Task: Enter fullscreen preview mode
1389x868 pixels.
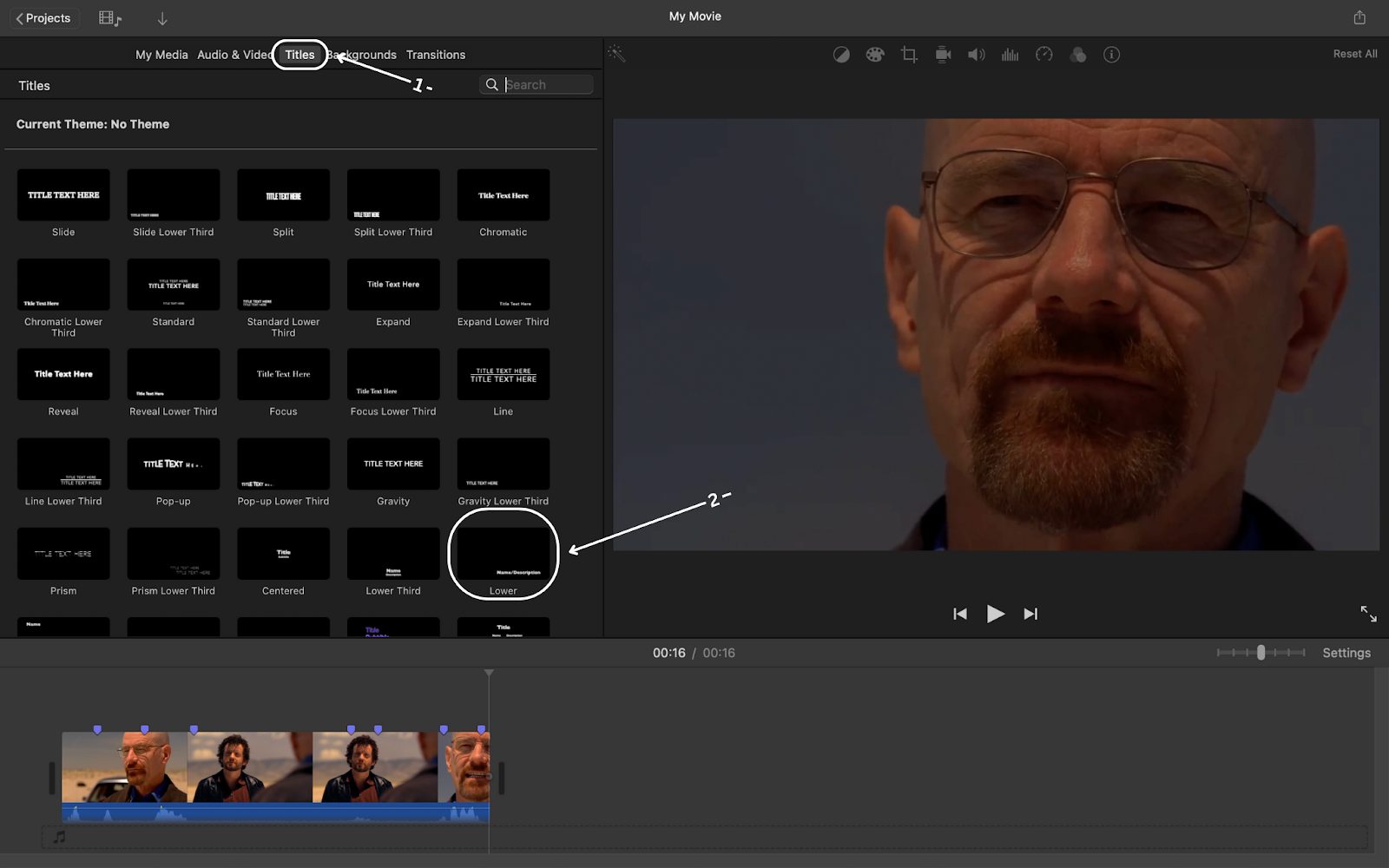Action: [x=1368, y=614]
